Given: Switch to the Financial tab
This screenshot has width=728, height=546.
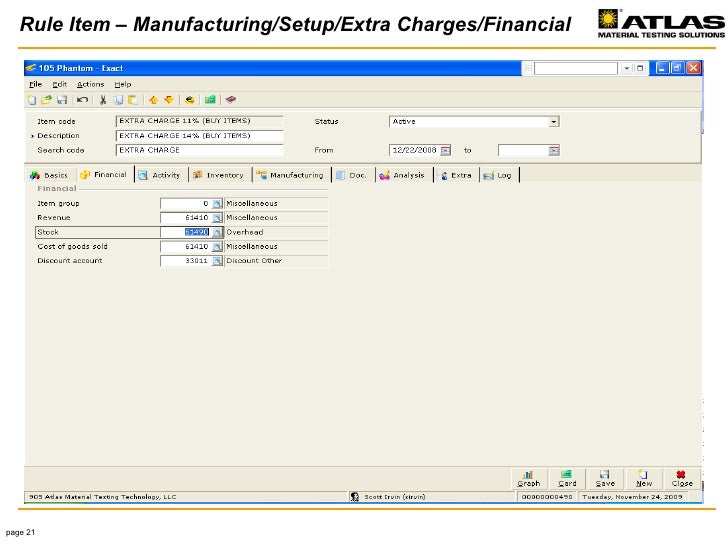Looking at the screenshot, I should click(x=104, y=175).
